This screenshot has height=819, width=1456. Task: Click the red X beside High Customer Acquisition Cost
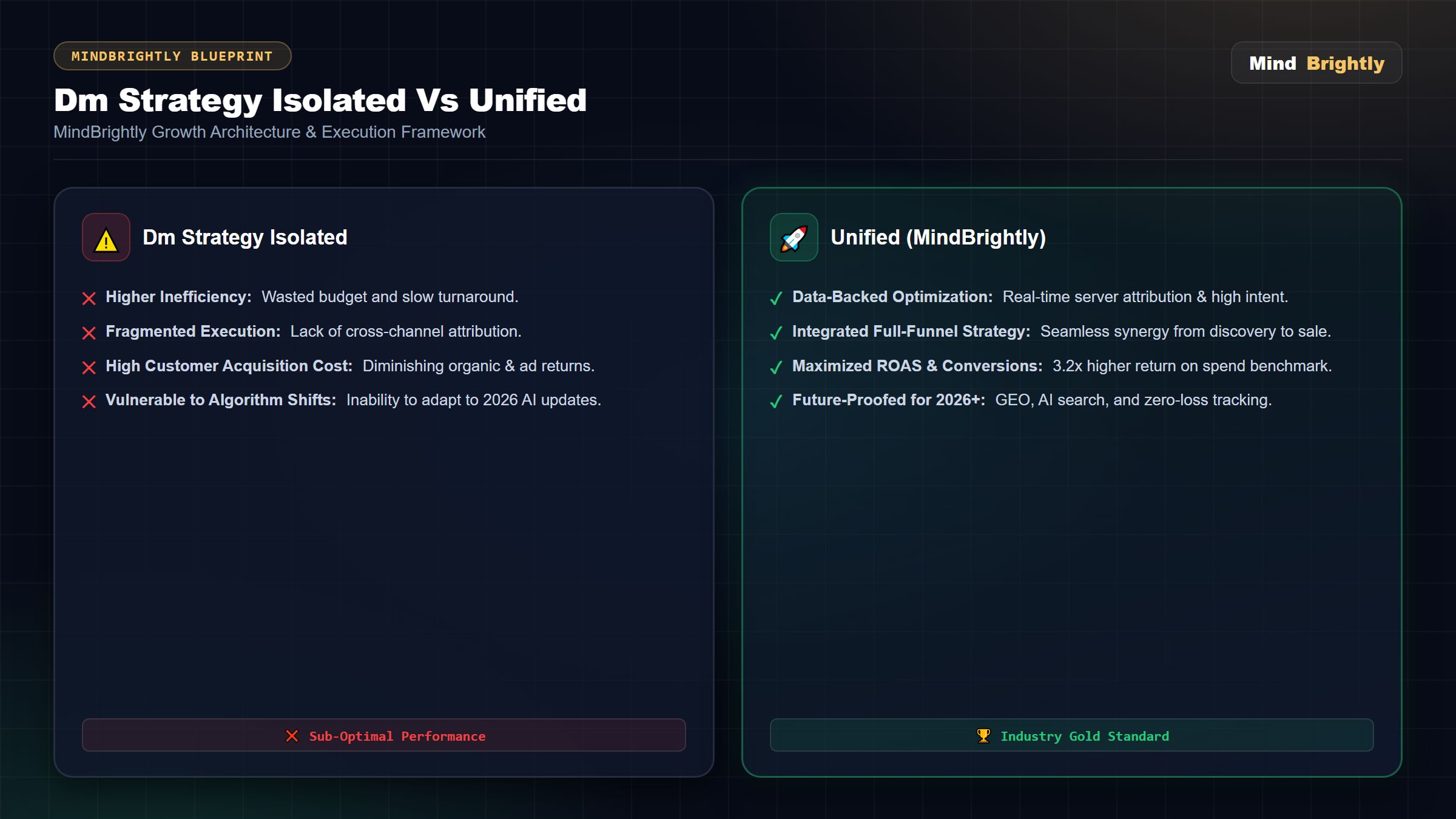tap(89, 368)
